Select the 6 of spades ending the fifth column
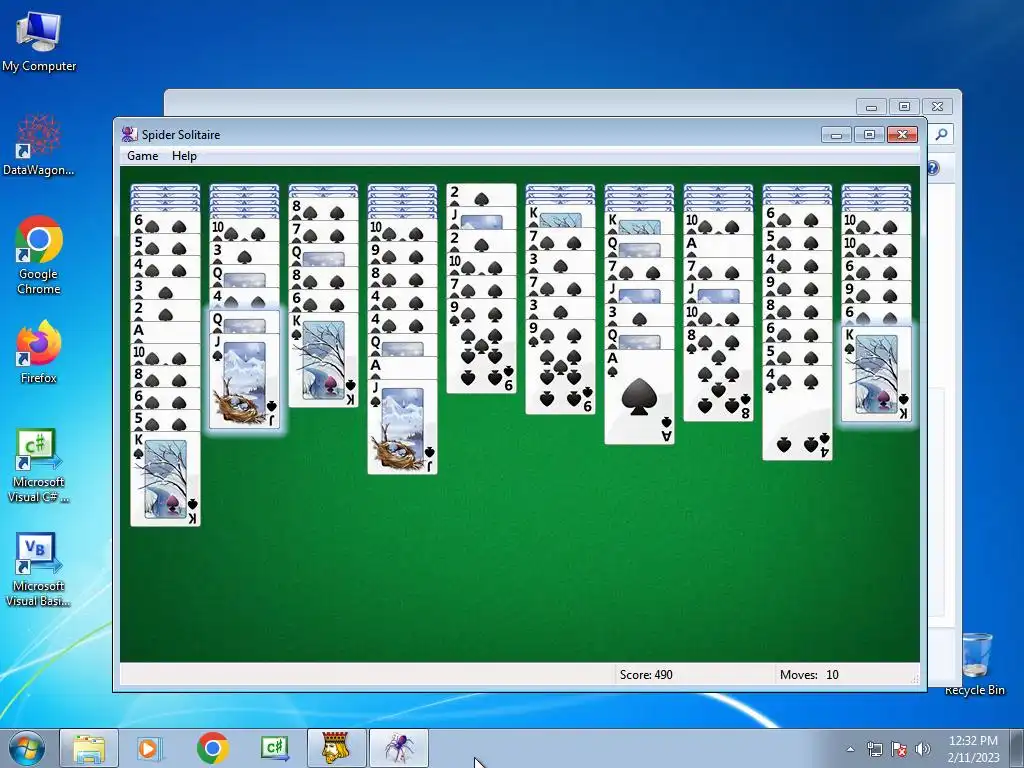This screenshot has height=768, width=1024. [x=481, y=345]
